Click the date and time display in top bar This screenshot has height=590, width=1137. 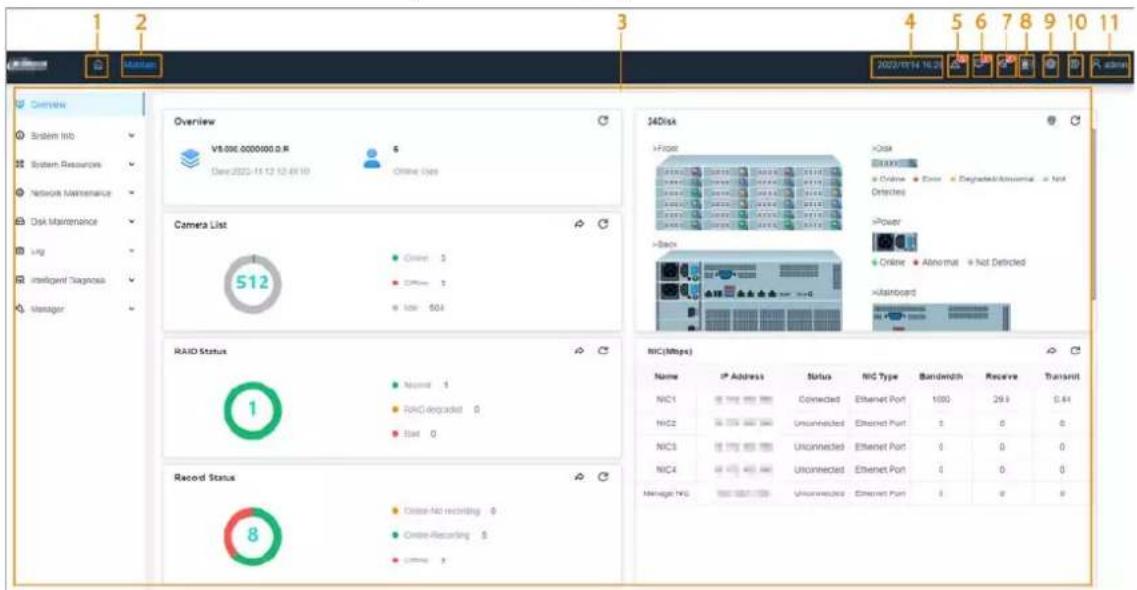tap(908, 65)
